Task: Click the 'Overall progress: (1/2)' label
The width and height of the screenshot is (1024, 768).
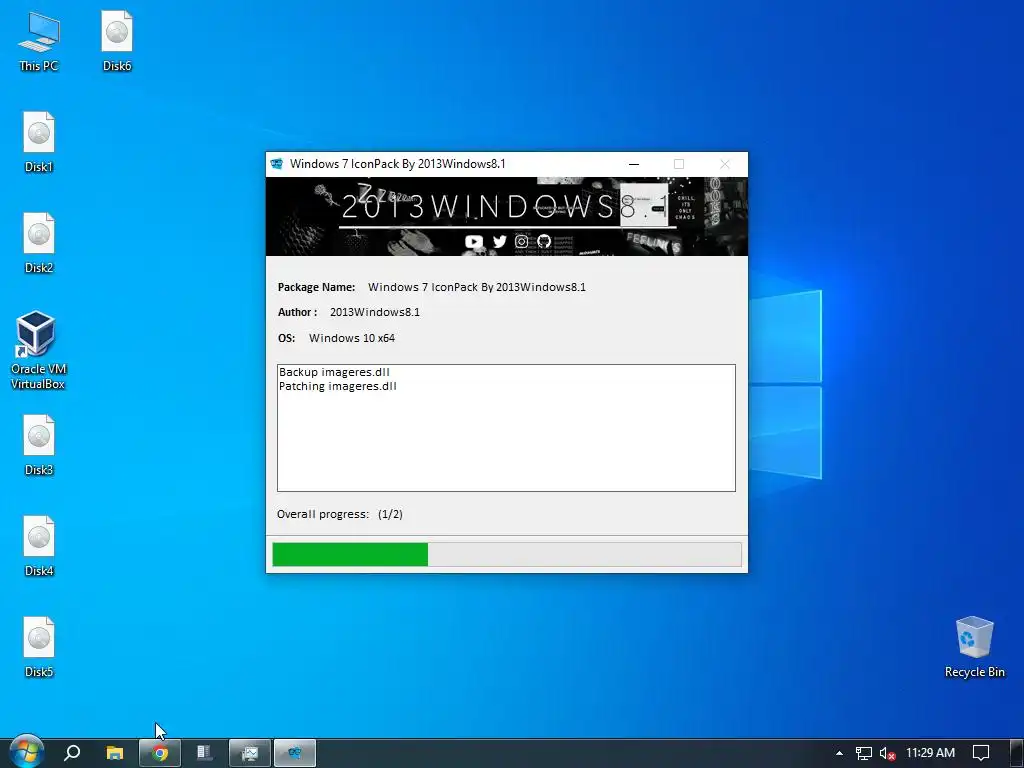Action: (x=340, y=514)
